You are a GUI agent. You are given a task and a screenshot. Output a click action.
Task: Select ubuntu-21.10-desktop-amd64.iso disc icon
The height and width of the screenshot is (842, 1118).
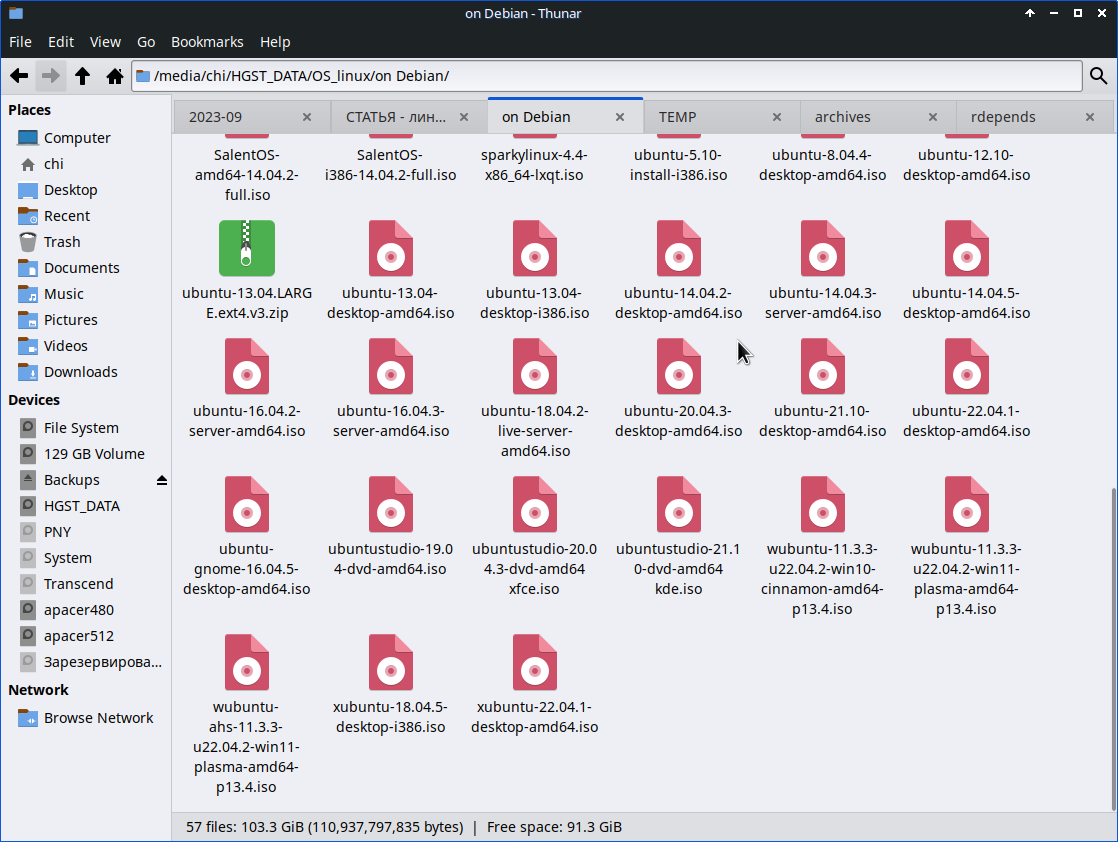[x=823, y=366]
